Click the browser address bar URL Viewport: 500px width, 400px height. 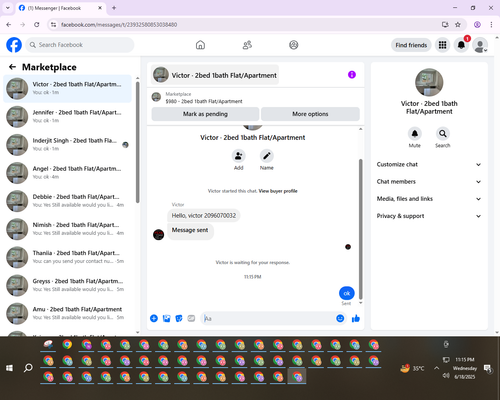click(119, 25)
